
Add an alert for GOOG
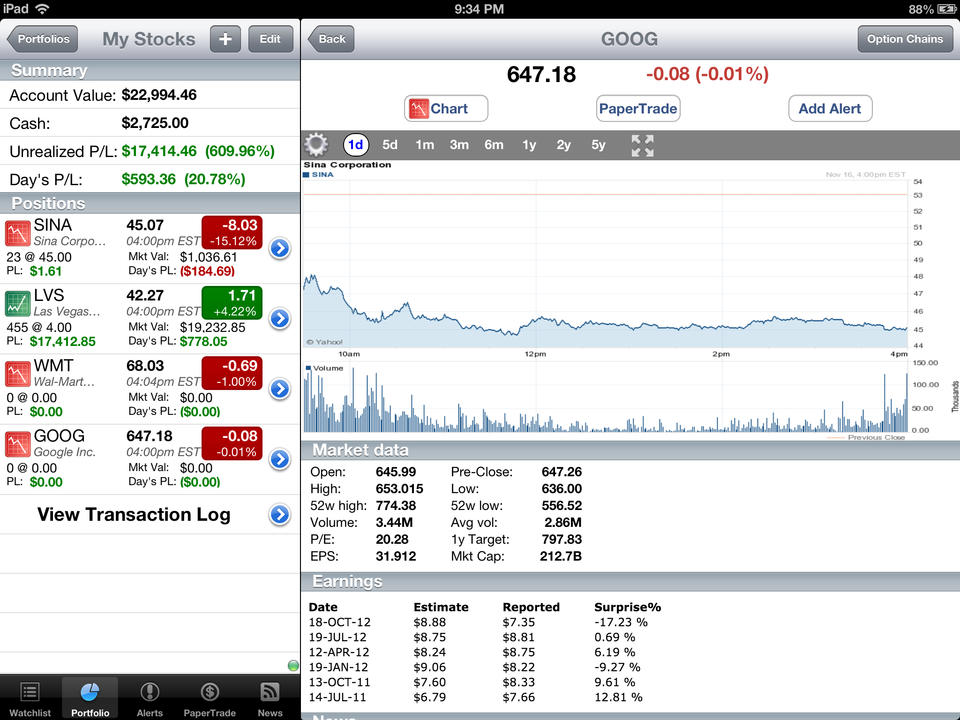pyautogui.click(x=830, y=108)
